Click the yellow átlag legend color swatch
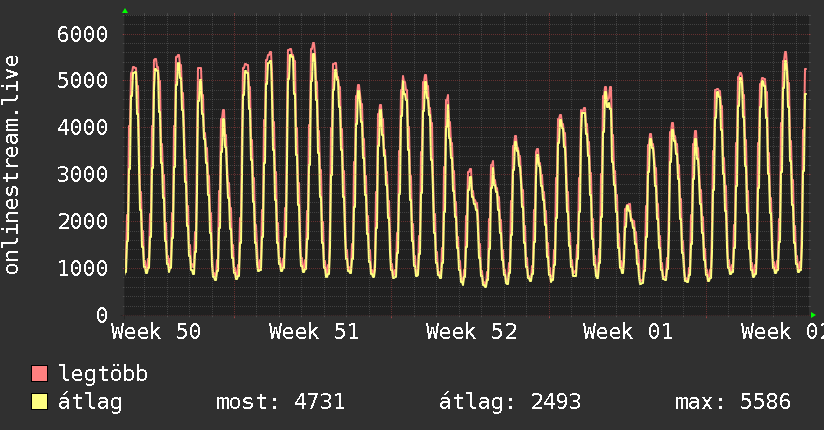This screenshot has width=824, height=430. coord(40,403)
